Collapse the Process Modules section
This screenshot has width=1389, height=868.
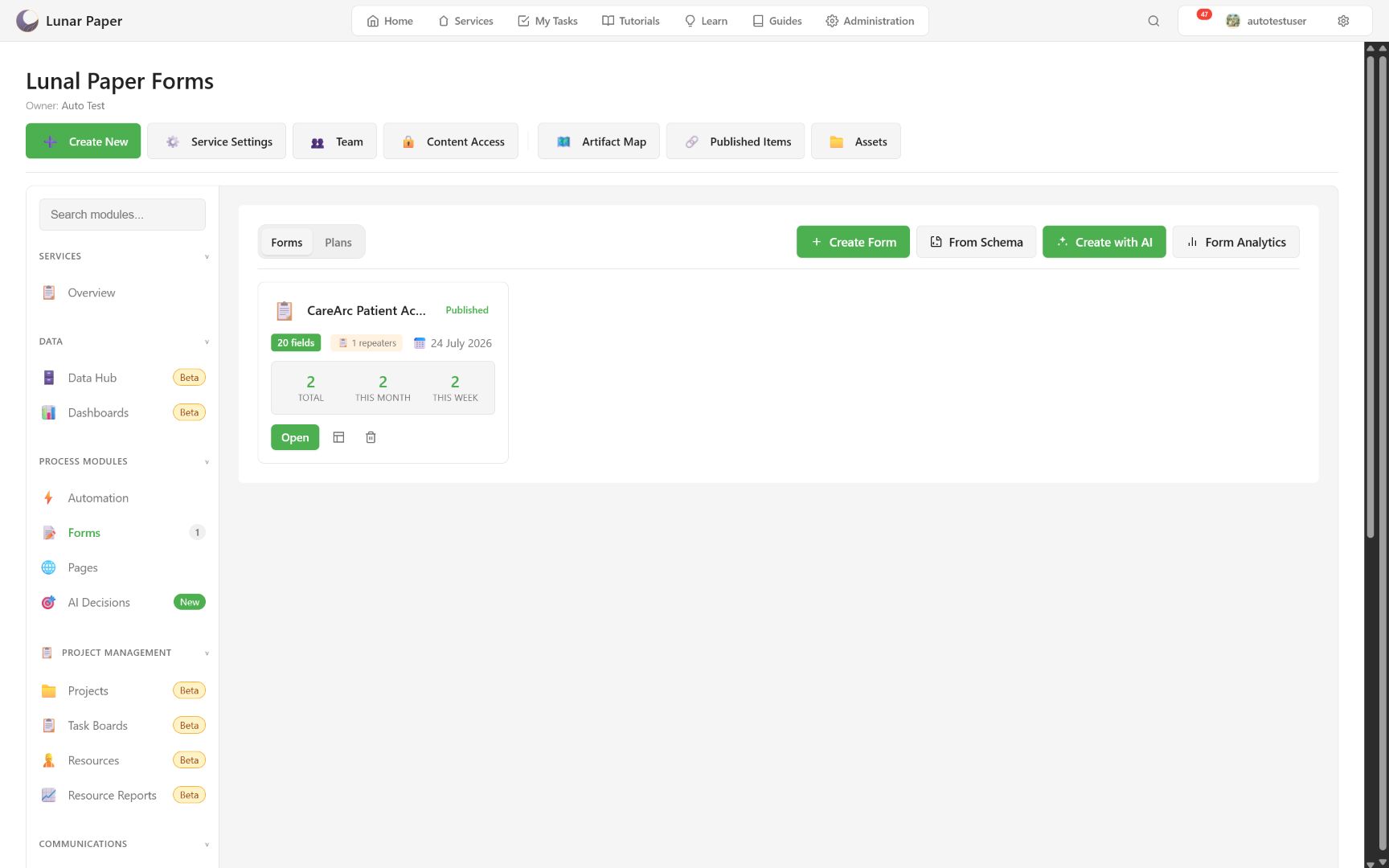tap(207, 462)
